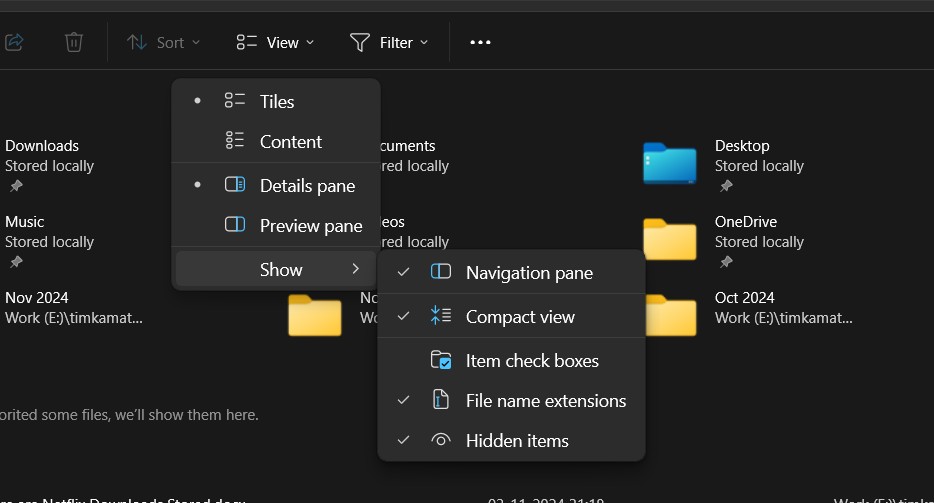Image resolution: width=934 pixels, height=503 pixels.
Task: Toggle File name extensions
Action: click(x=512, y=400)
